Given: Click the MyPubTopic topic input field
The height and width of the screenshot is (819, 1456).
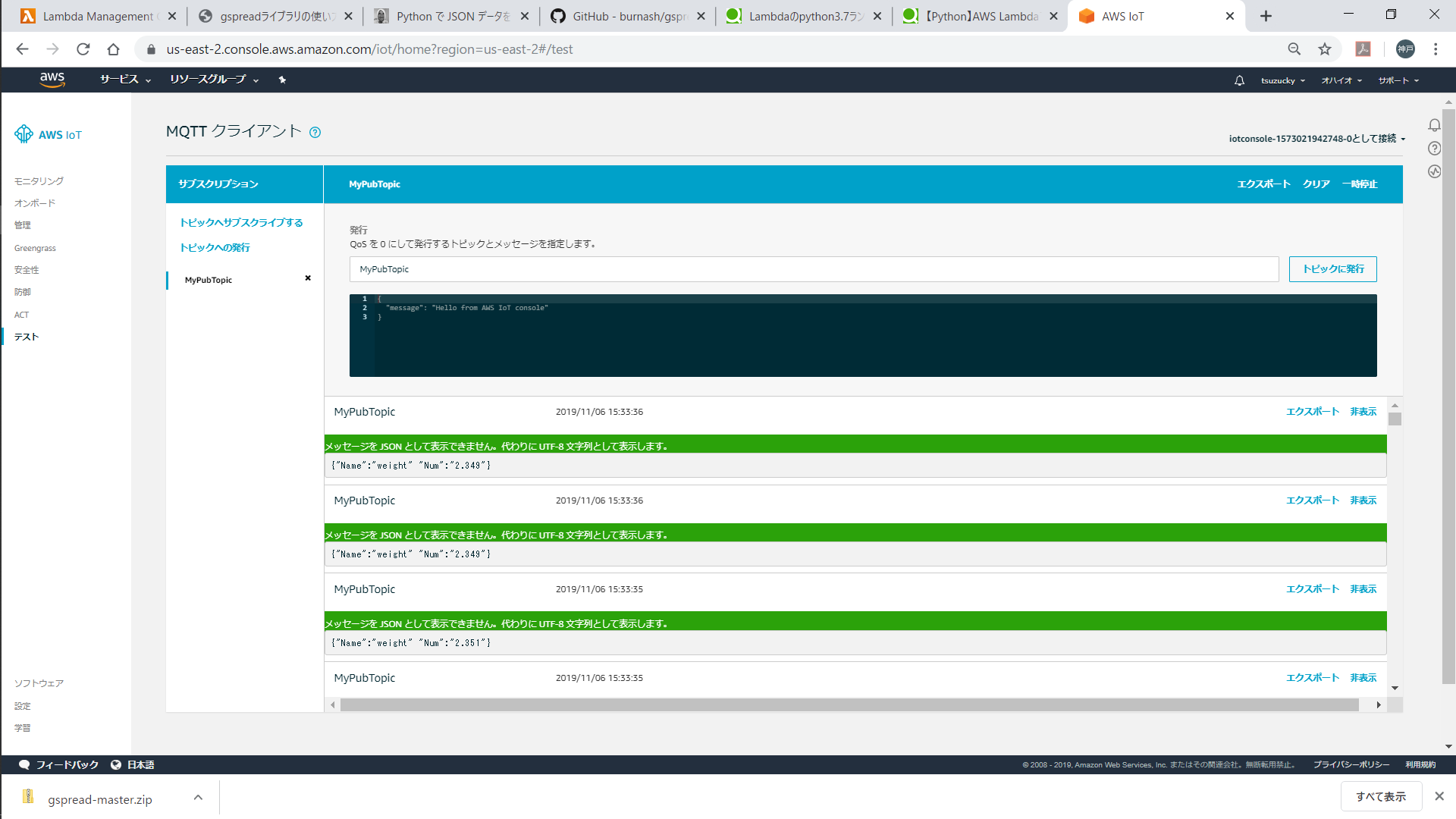Looking at the screenshot, I should click(814, 269).
